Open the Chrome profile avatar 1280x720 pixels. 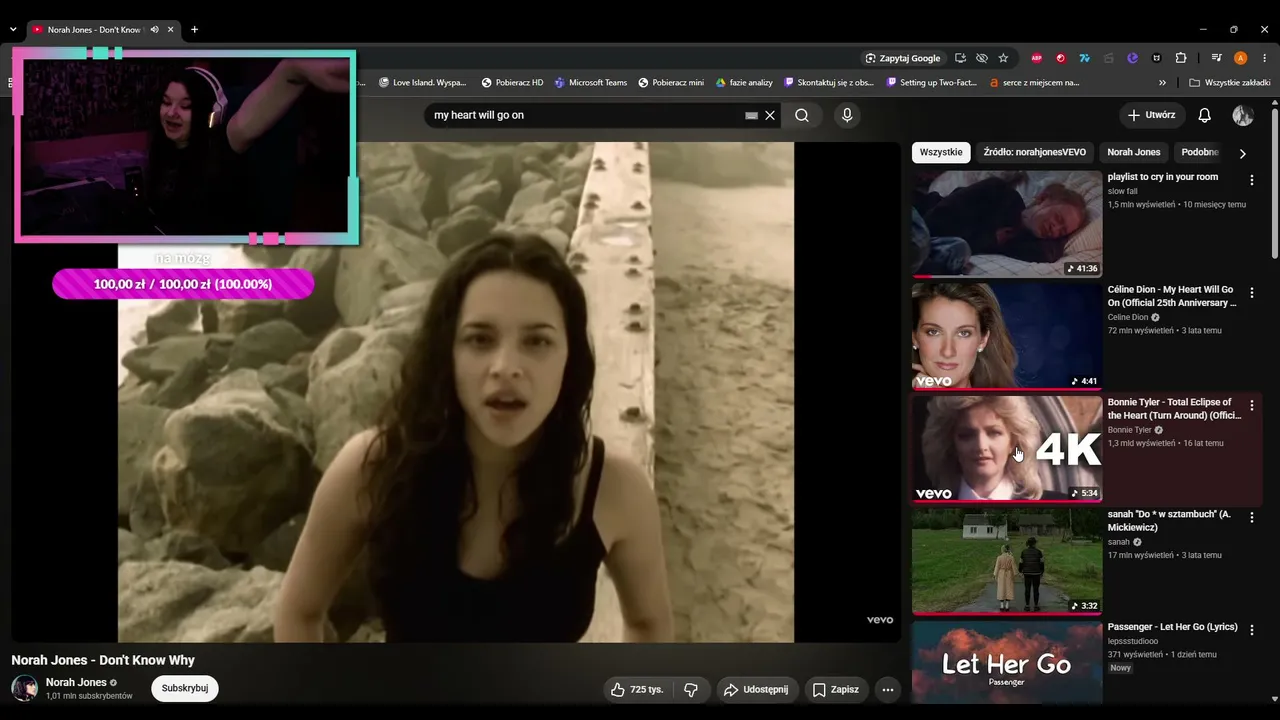pos(1241,58)
